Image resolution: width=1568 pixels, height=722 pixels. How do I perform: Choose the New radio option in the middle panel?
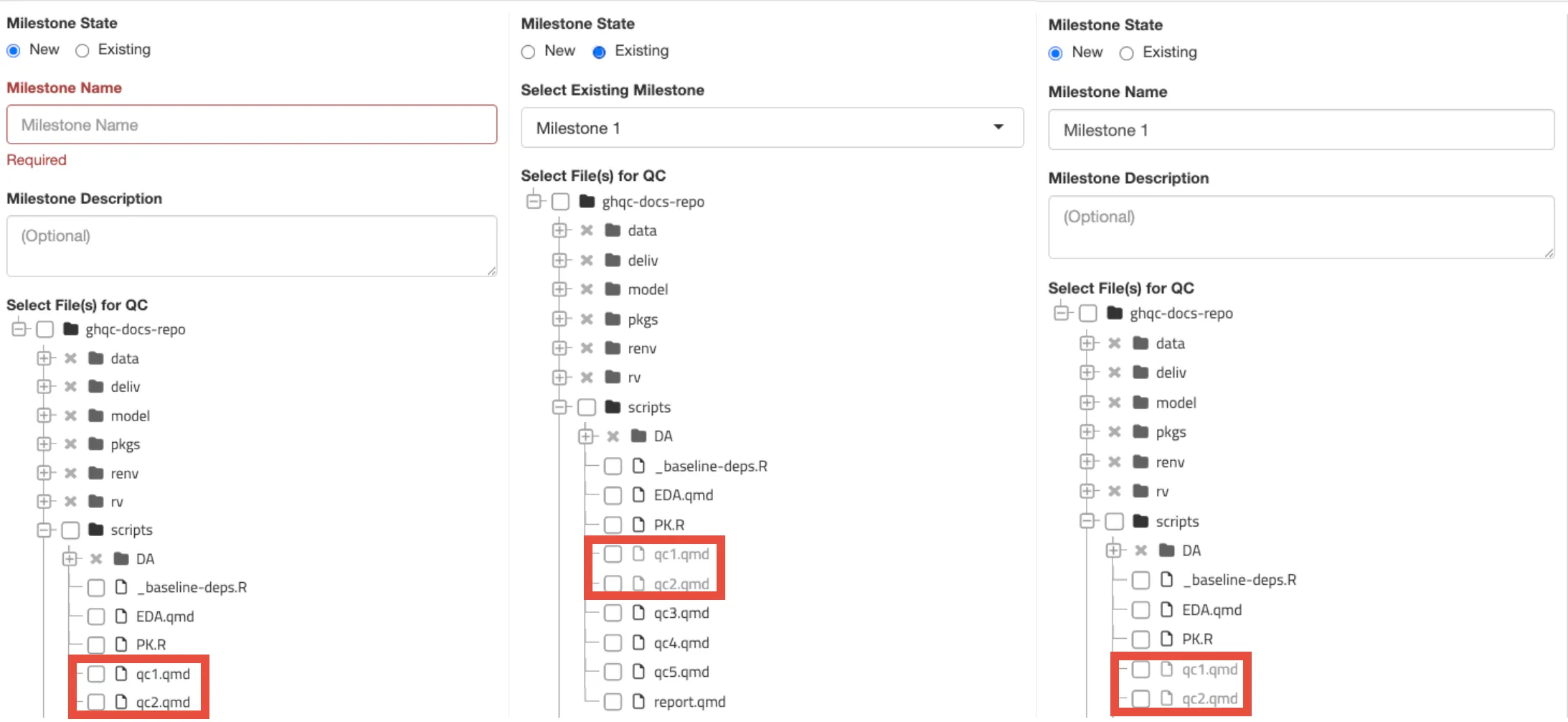pos(529,52)
